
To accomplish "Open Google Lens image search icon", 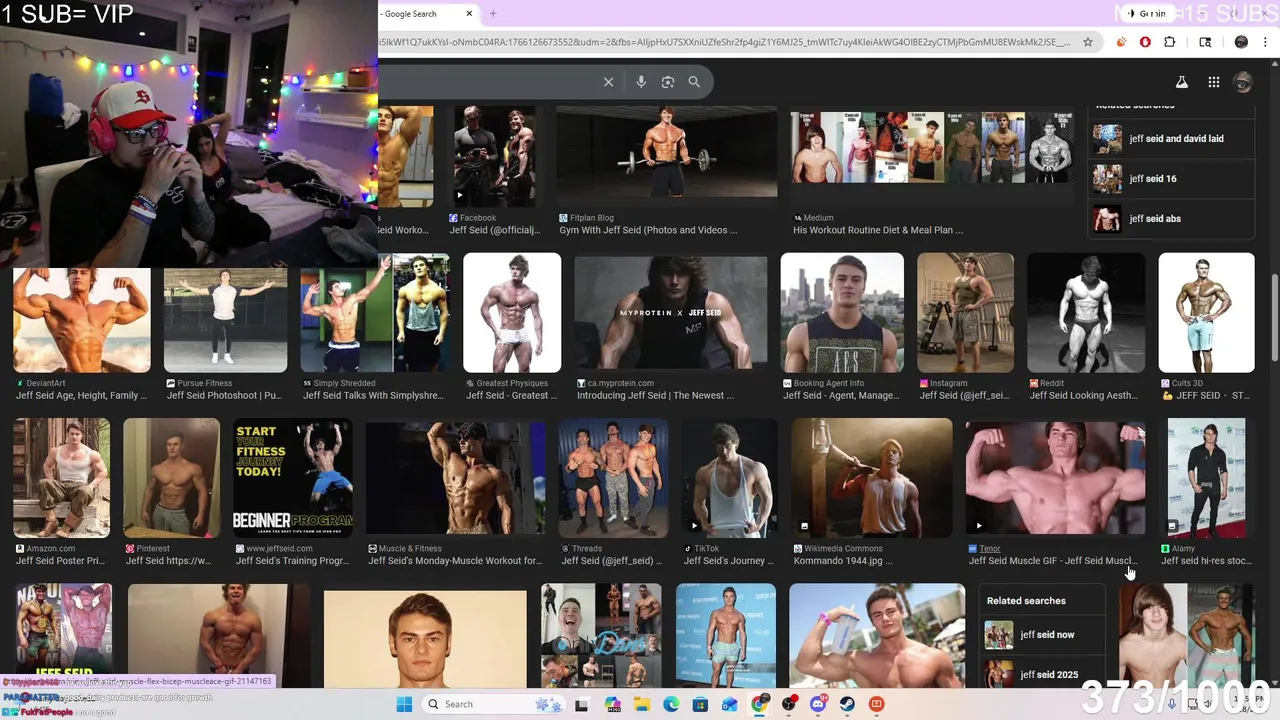I will (x=668, y=82).
